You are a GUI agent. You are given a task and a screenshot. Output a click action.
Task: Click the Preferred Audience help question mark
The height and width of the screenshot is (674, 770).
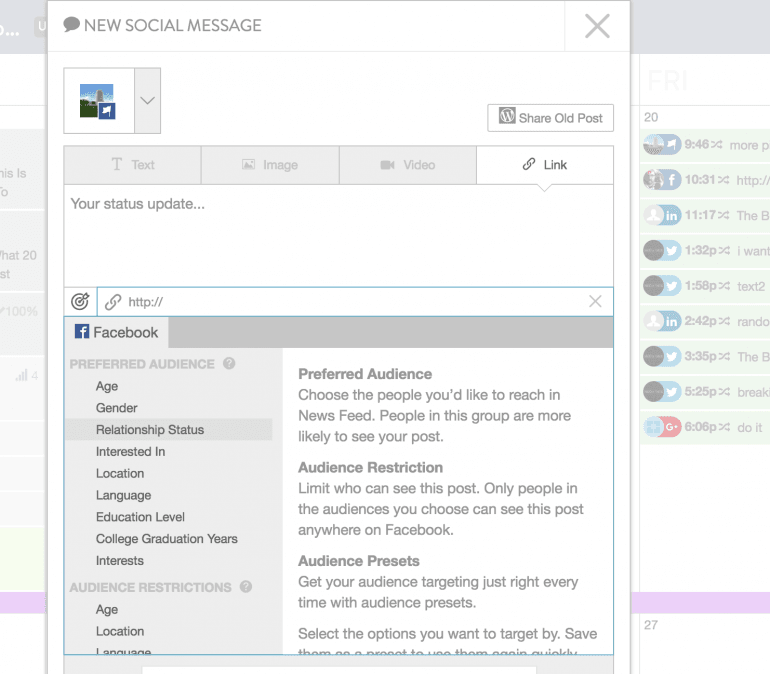point(229,364)
